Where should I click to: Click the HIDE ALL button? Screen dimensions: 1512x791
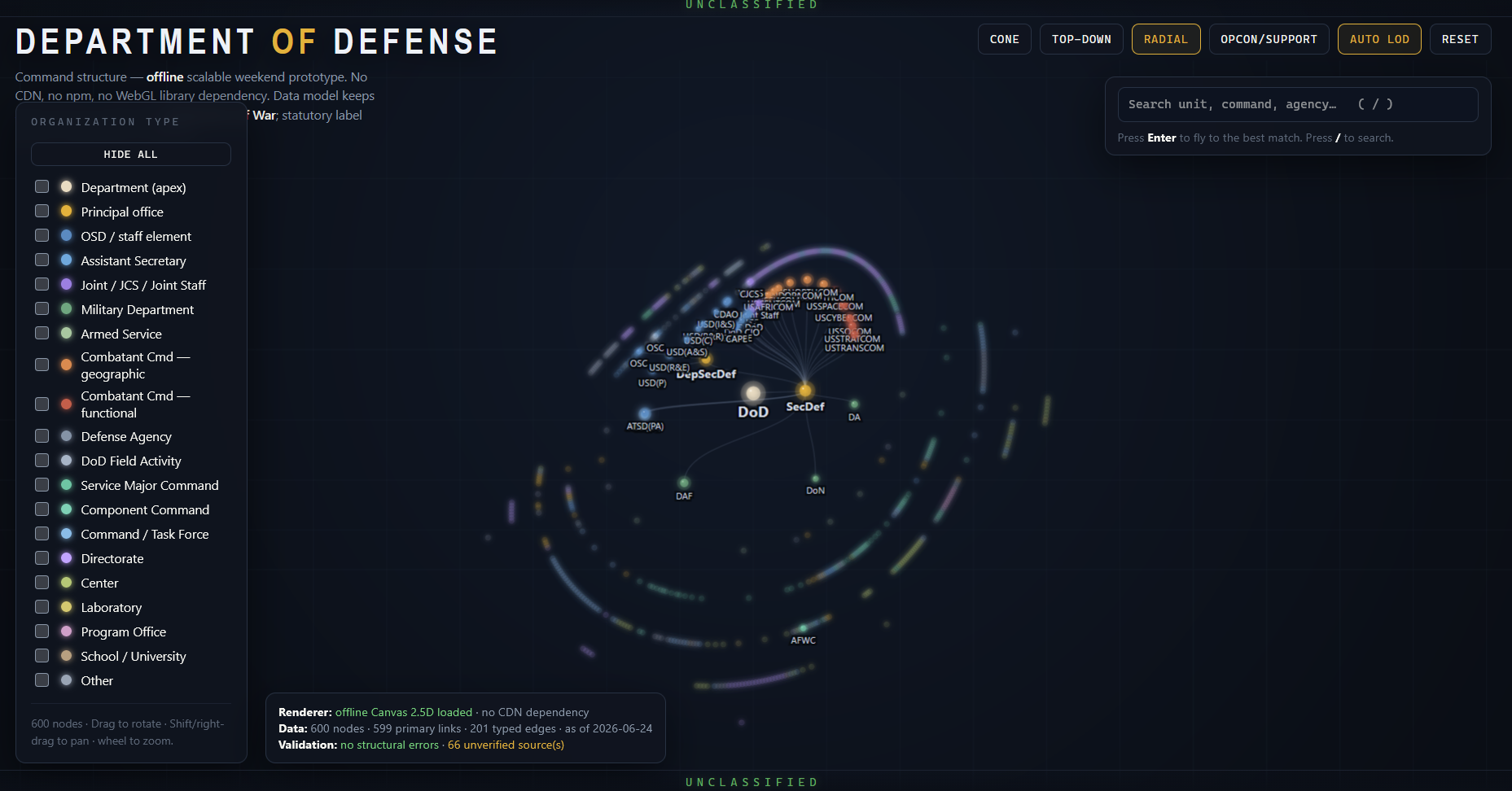(131, 155)
